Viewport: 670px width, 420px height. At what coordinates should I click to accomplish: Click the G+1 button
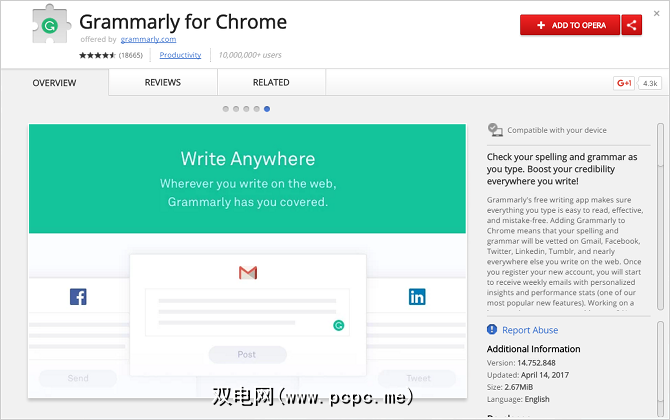624,83
